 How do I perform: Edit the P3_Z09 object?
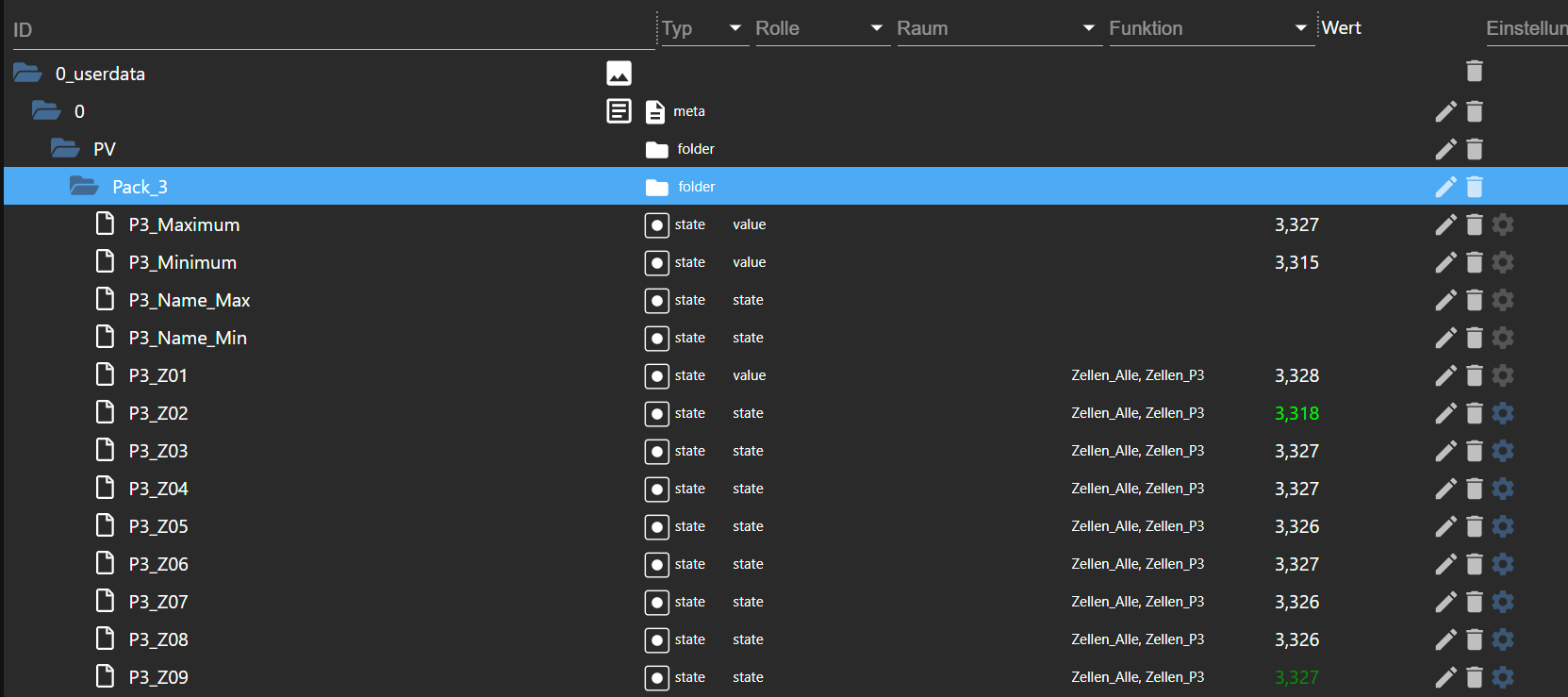coord(1445,677)
